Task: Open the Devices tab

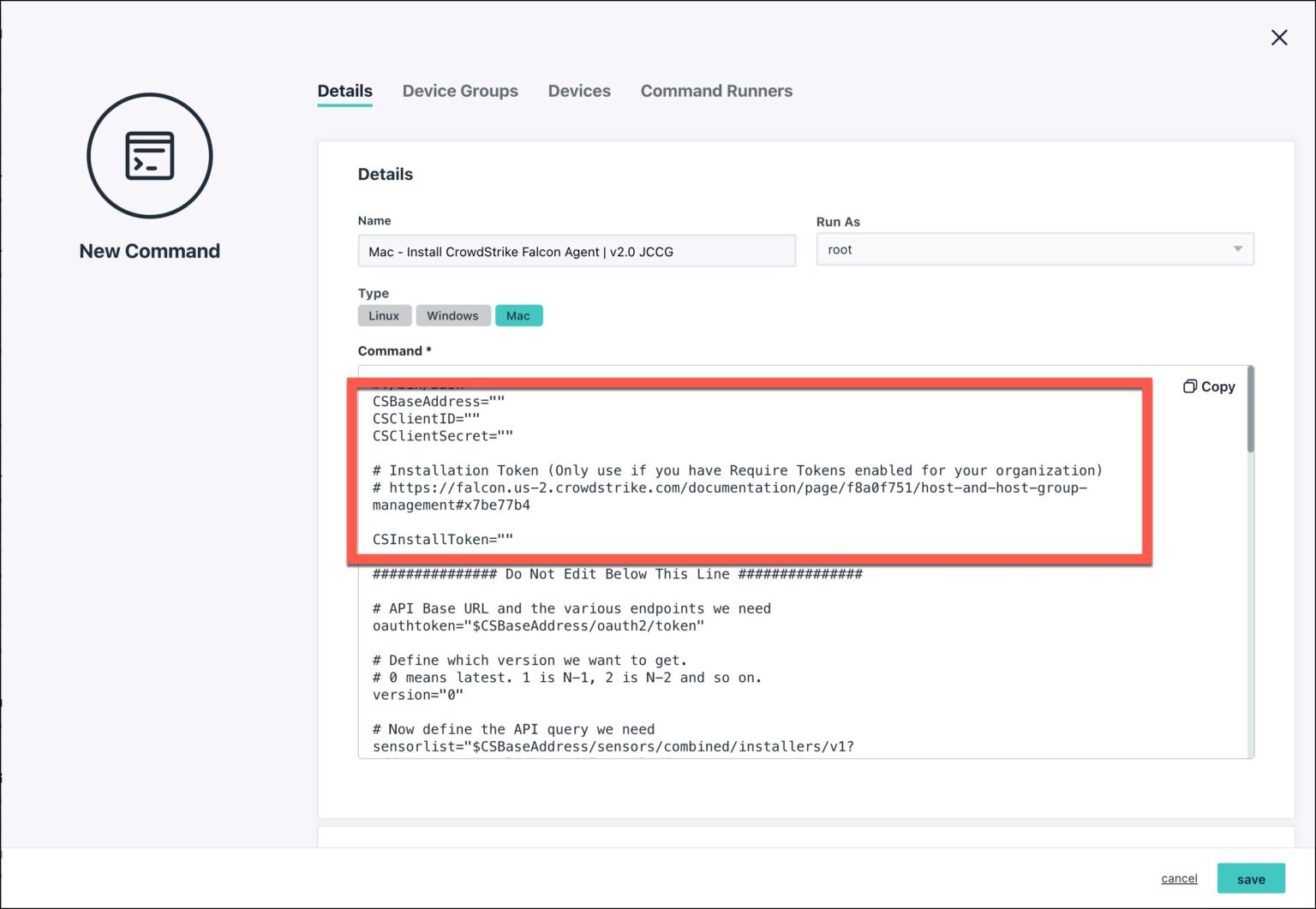Action: click(579, 91)
